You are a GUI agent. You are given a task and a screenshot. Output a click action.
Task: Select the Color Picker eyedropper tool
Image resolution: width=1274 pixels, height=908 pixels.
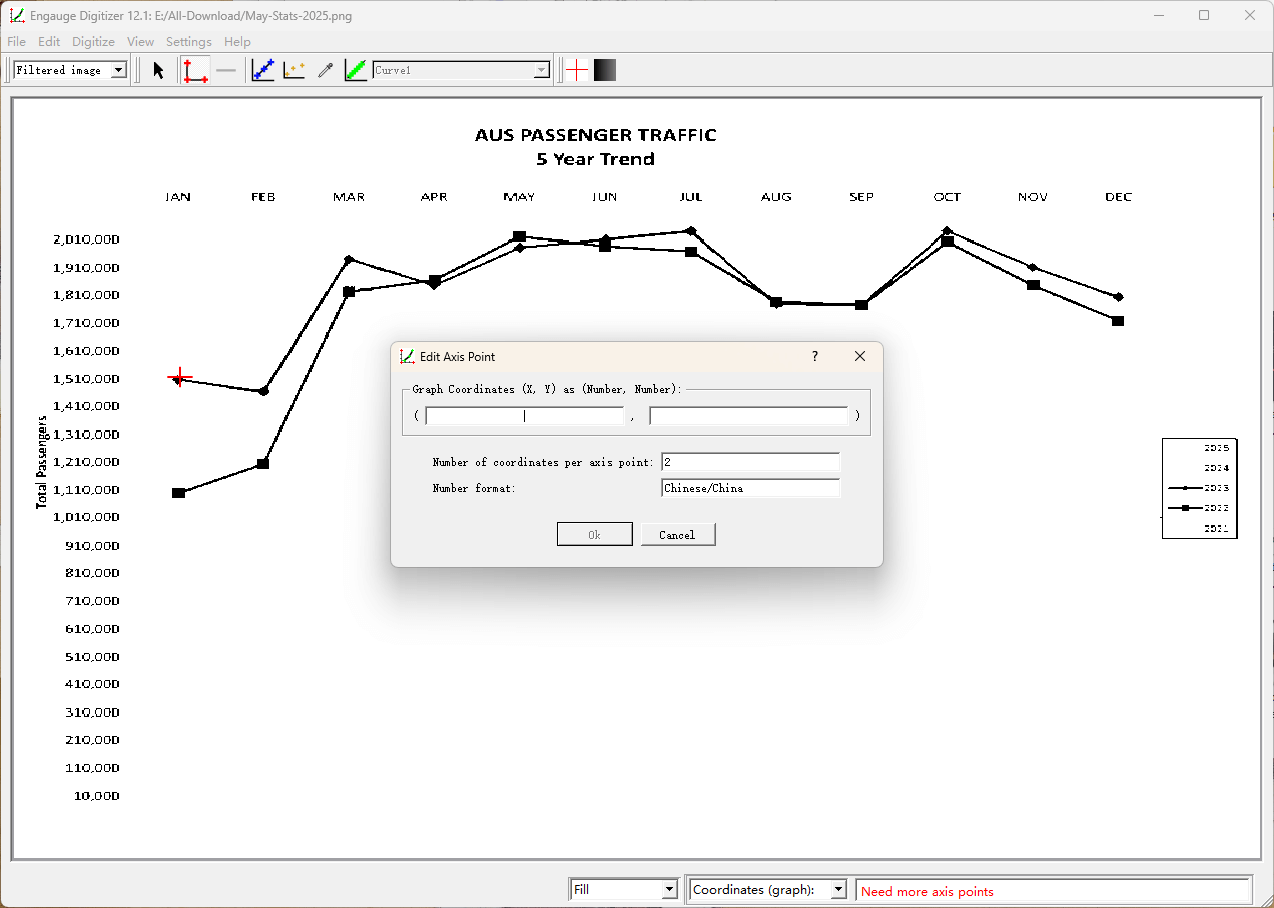click(x=324, y=69)
